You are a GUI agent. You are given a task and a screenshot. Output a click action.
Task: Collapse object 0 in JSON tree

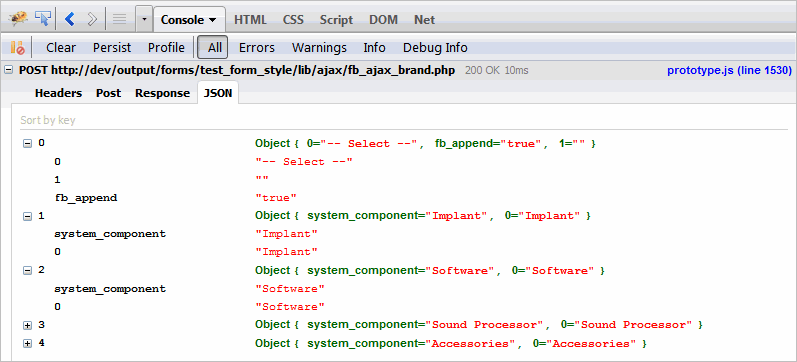click(27, 144)
